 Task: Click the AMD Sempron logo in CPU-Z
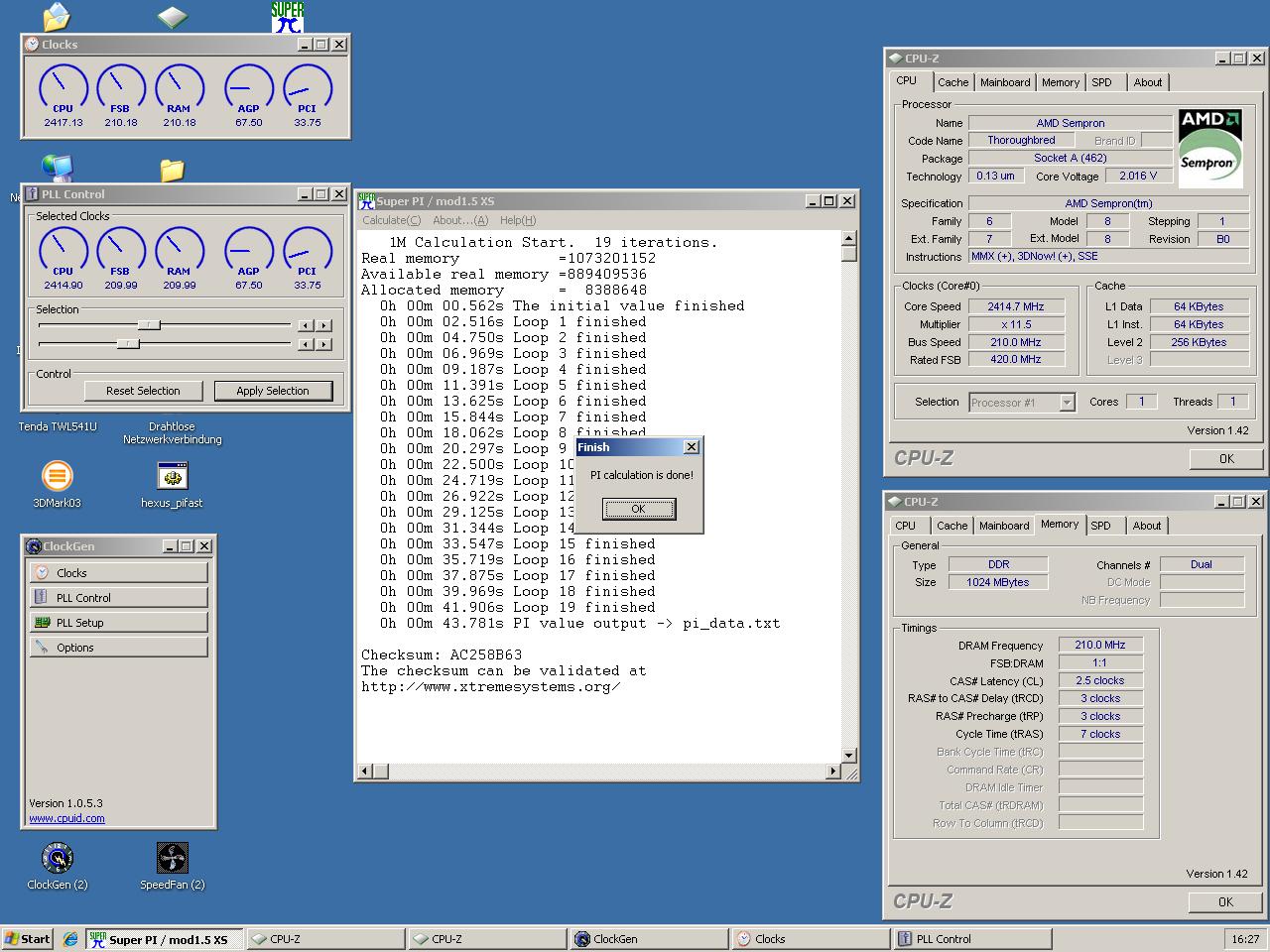click(x=1209, y=148)
